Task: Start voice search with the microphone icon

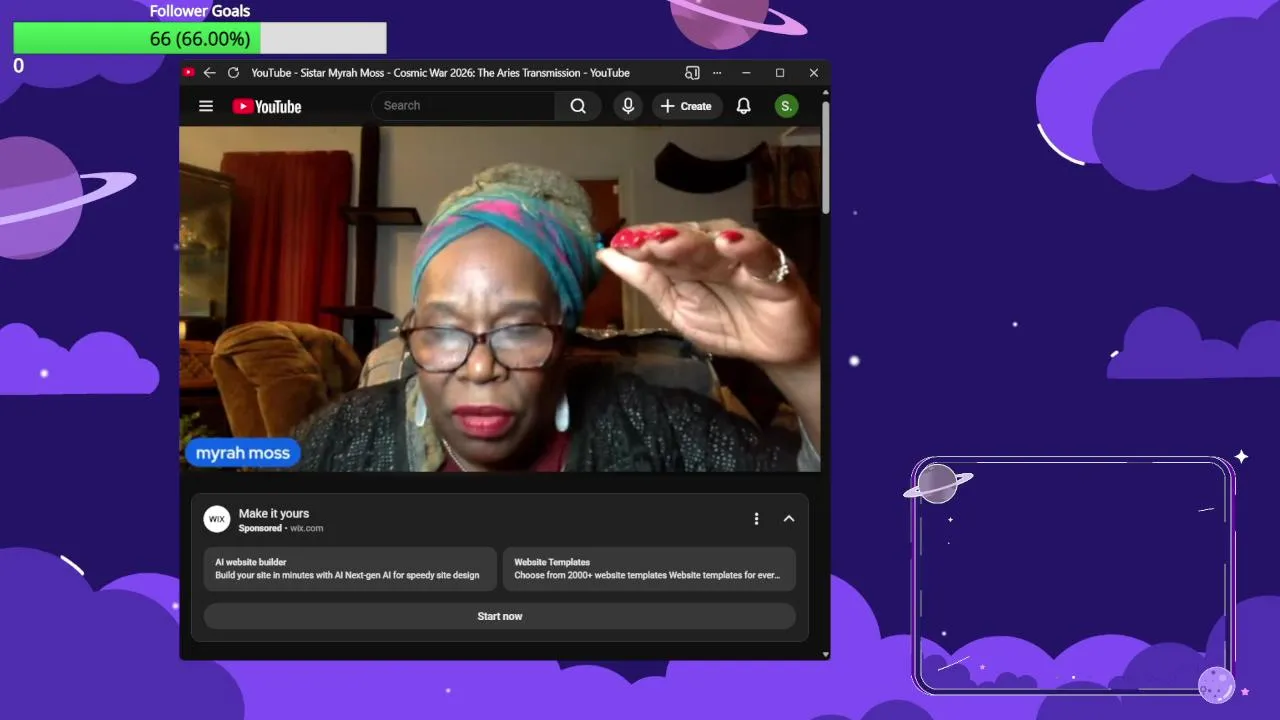Action: point(628,106)
